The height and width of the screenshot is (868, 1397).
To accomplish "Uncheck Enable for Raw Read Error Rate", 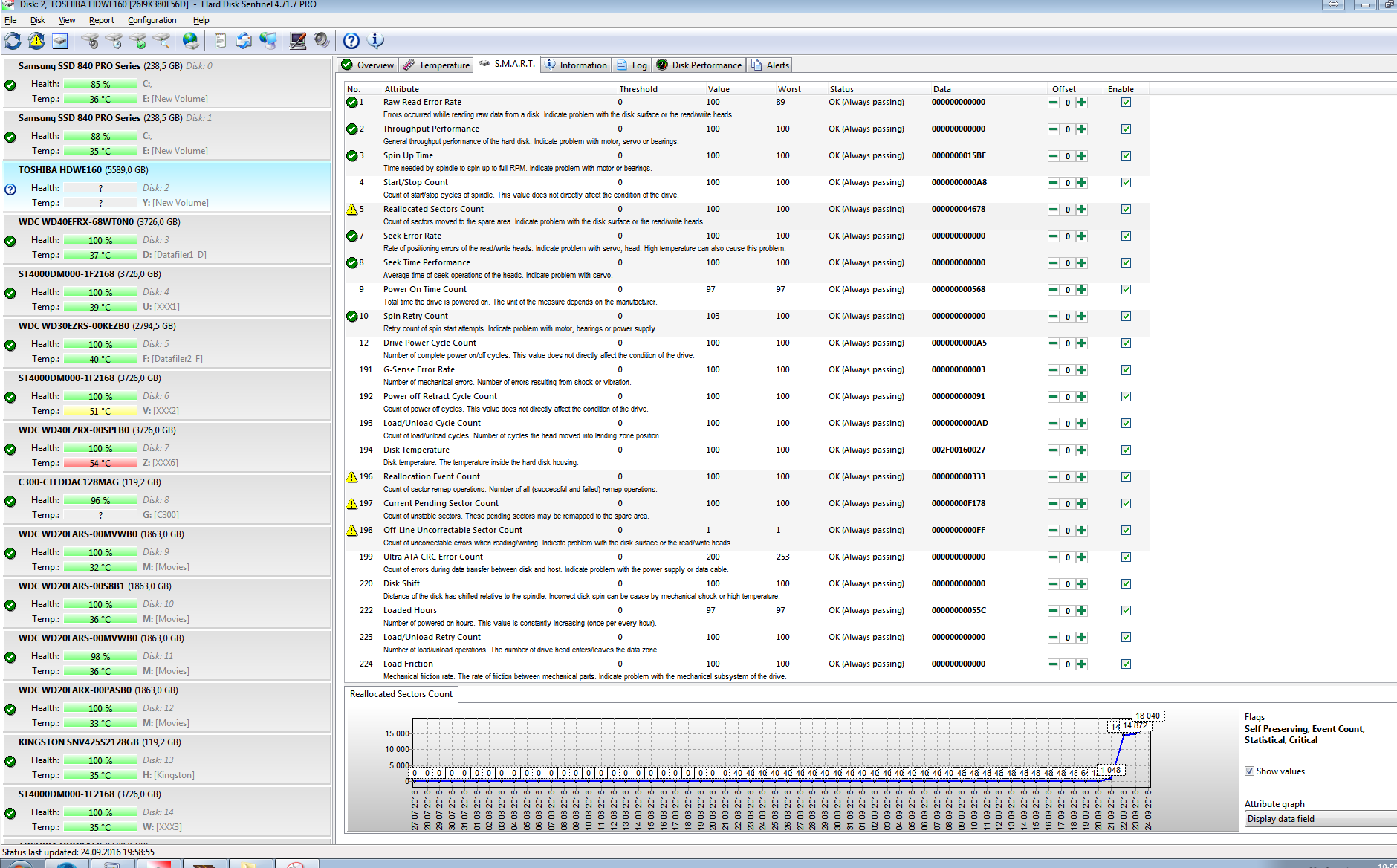I will pos(1126,103).
